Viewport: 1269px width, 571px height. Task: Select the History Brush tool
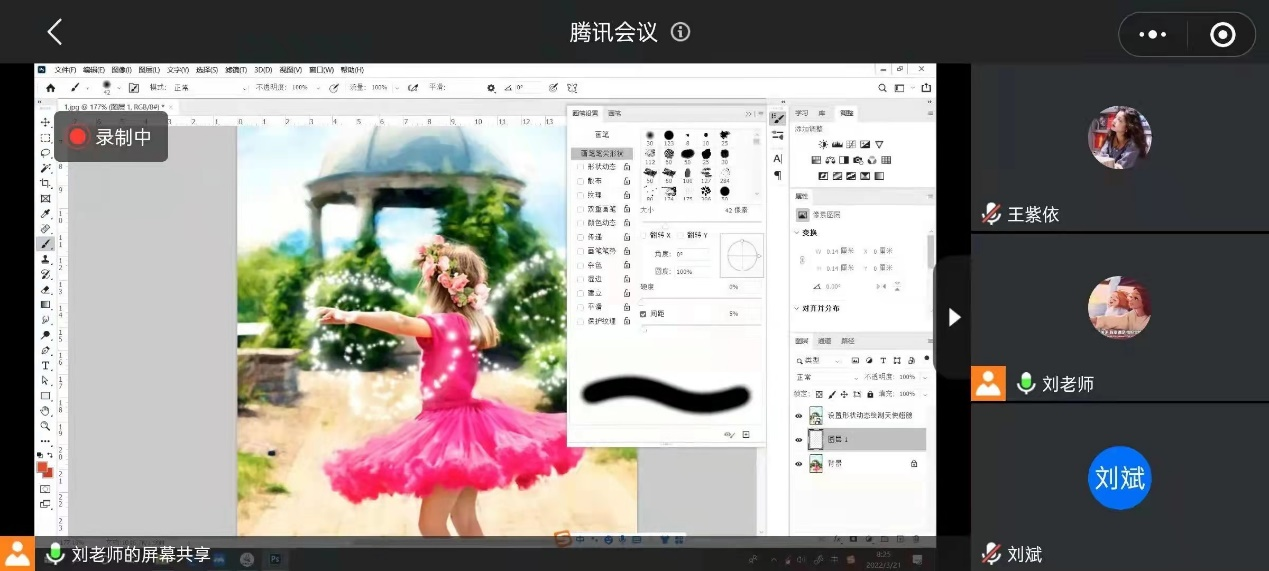45,274
